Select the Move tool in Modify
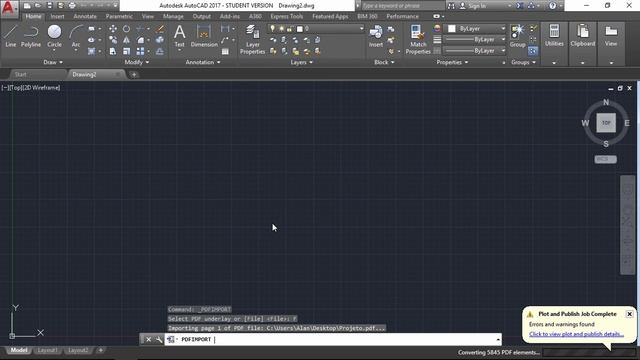Screen dimensions: 640x360 pyautogui.click(x=113, y=29)
